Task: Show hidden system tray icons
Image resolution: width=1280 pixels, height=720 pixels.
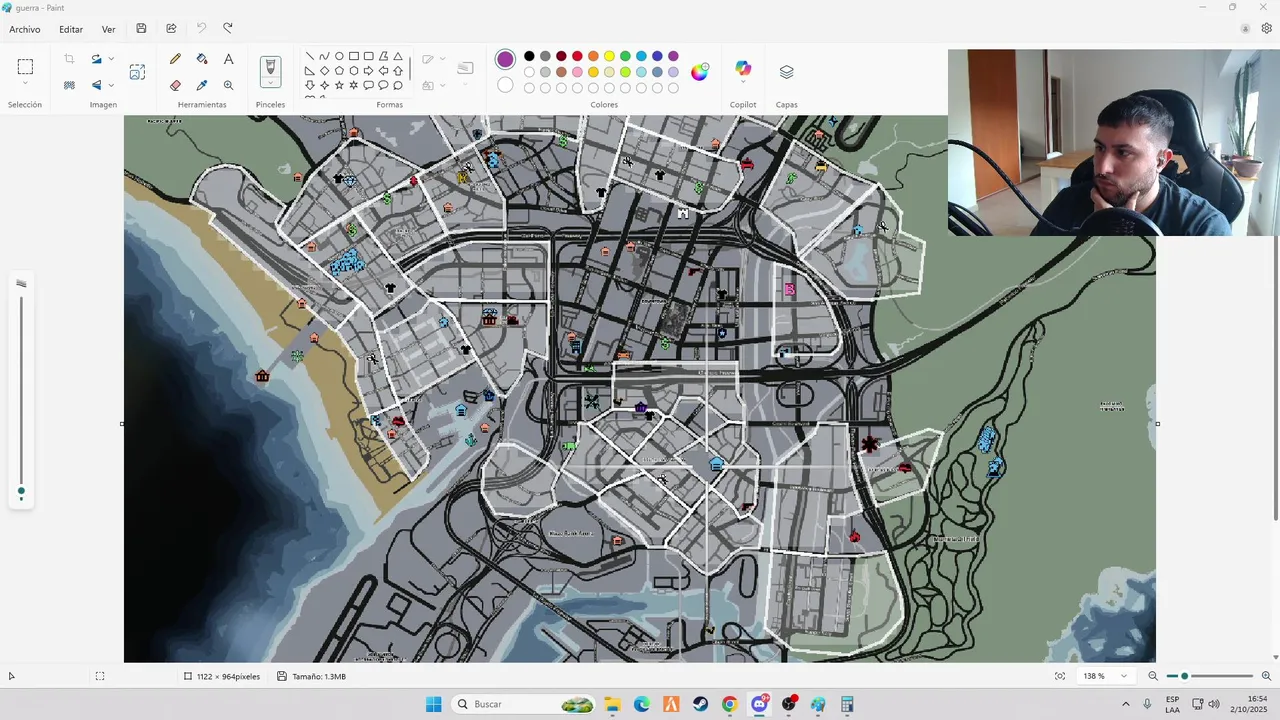Action: [x=1125, y=704]
